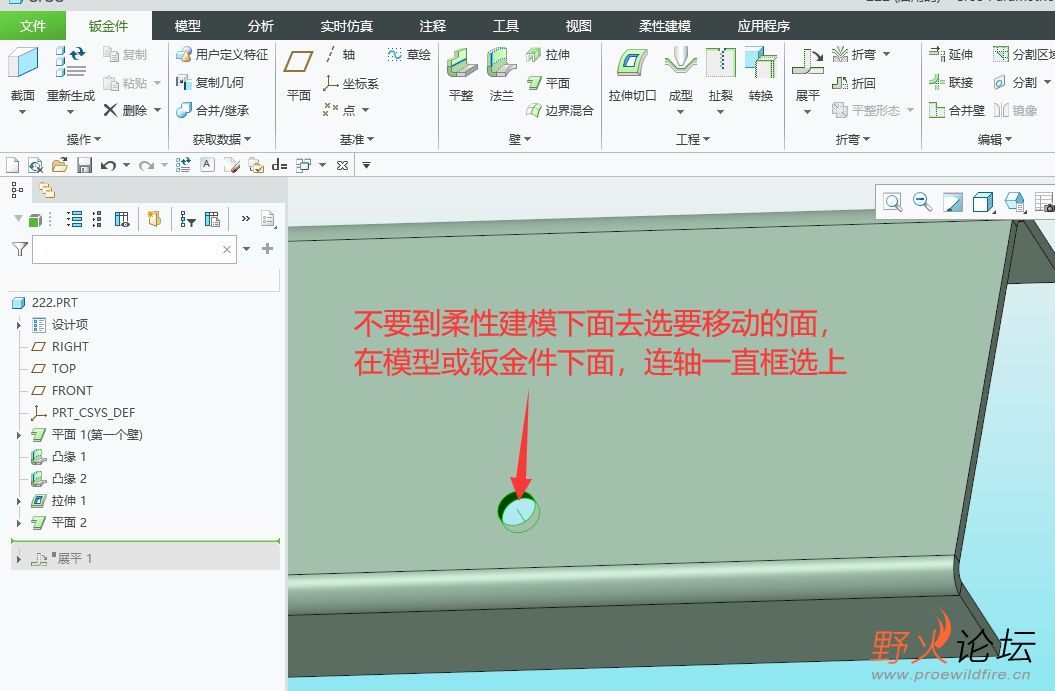Expand the 展平 1 tree node
The image size is (1055, 691).
(x=19, y=559)
